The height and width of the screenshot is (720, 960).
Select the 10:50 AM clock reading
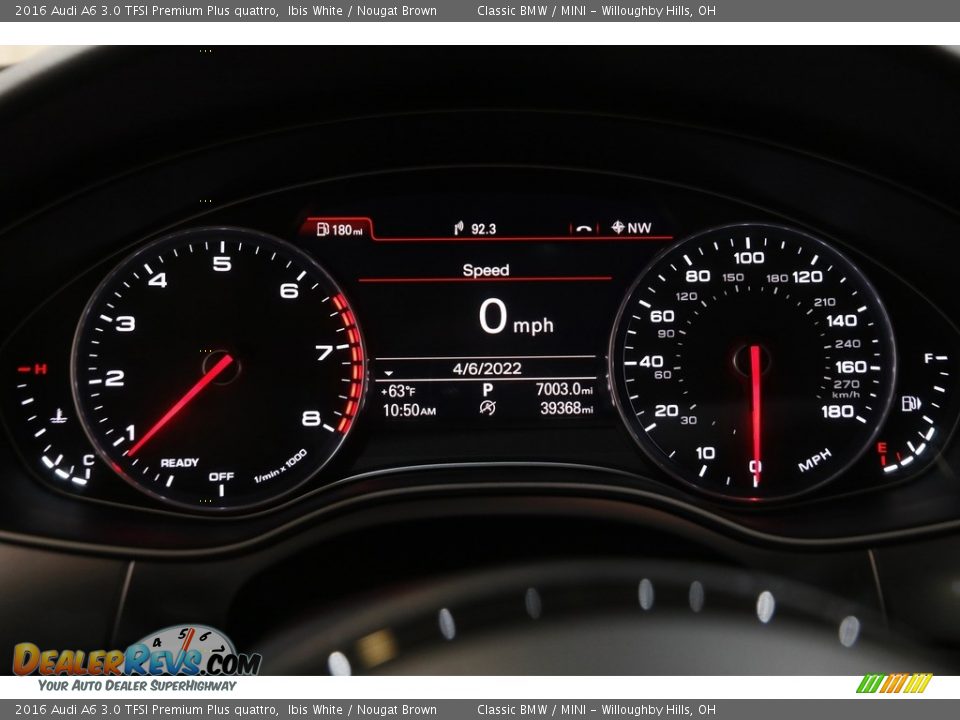coord(410,410)
